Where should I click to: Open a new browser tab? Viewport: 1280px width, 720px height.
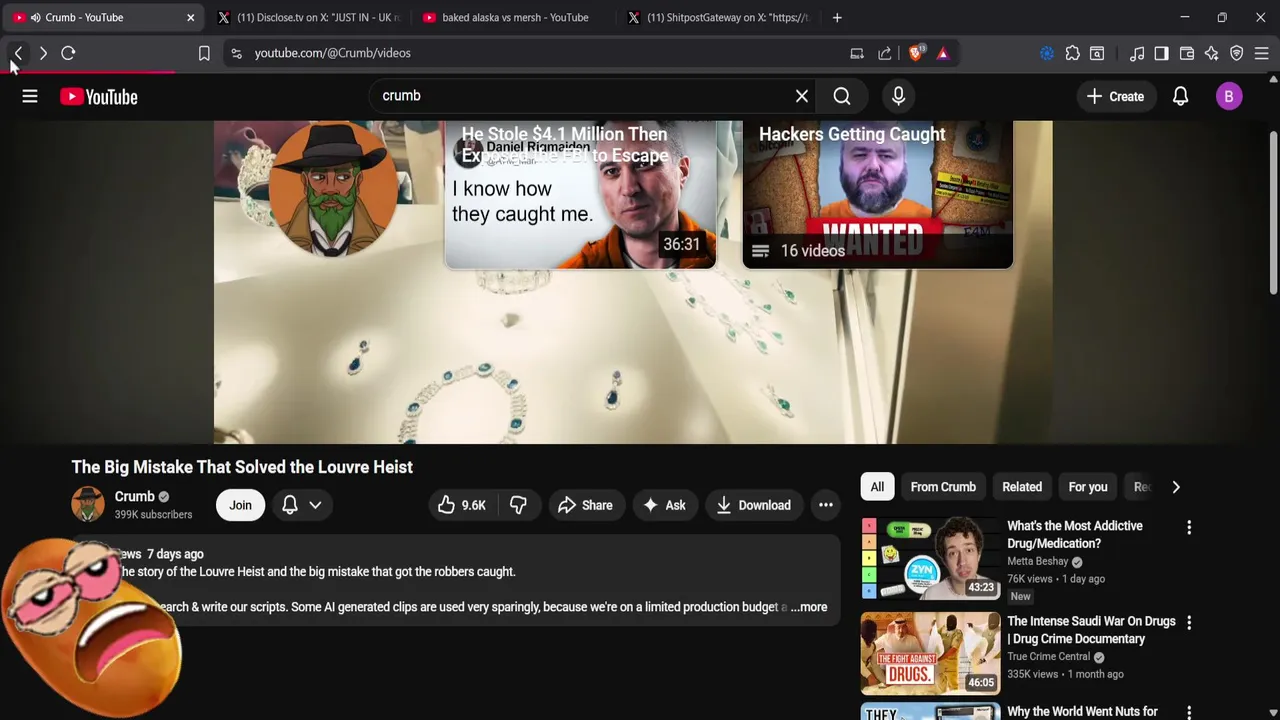coord(837,17)
